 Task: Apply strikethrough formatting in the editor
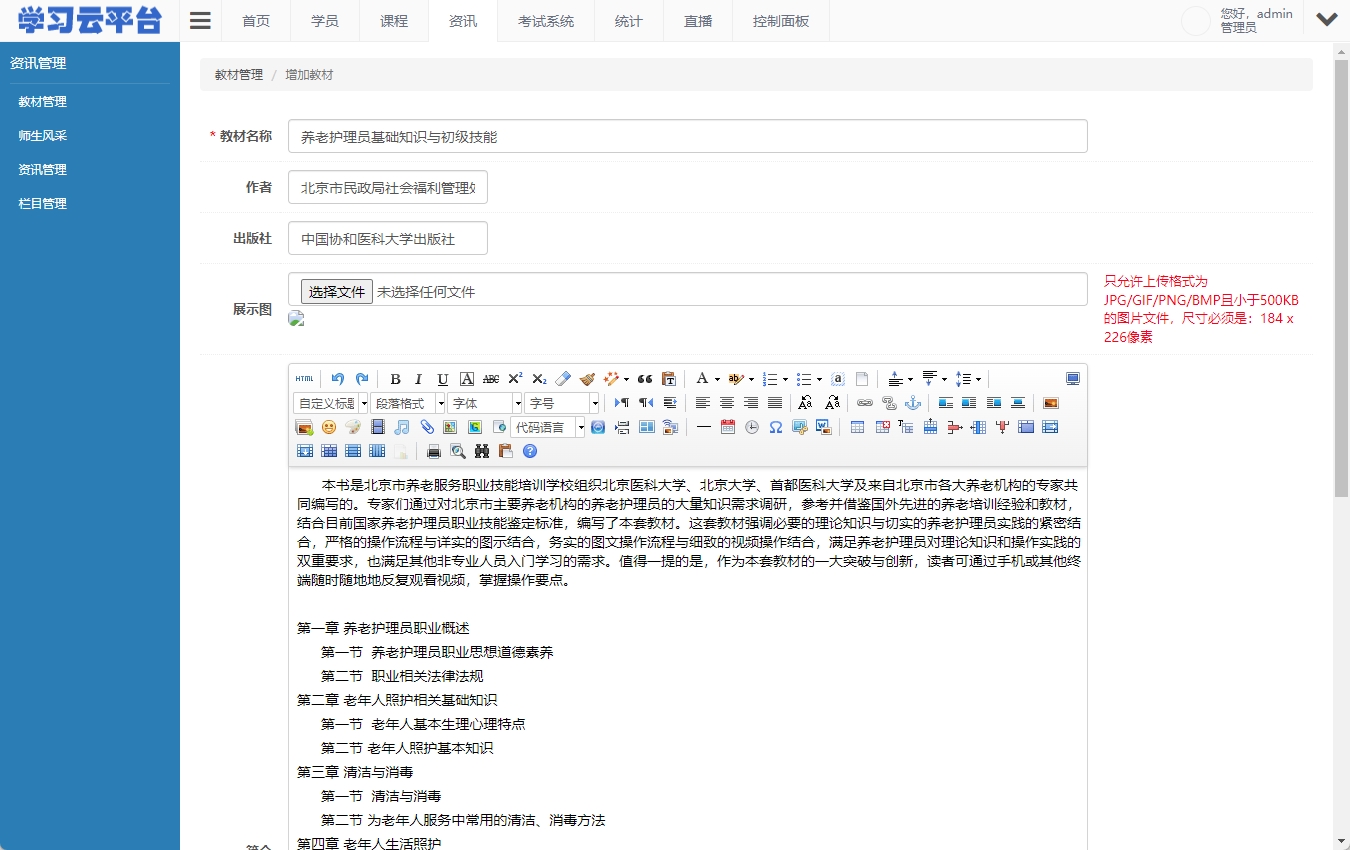click(x=490, y=378)
